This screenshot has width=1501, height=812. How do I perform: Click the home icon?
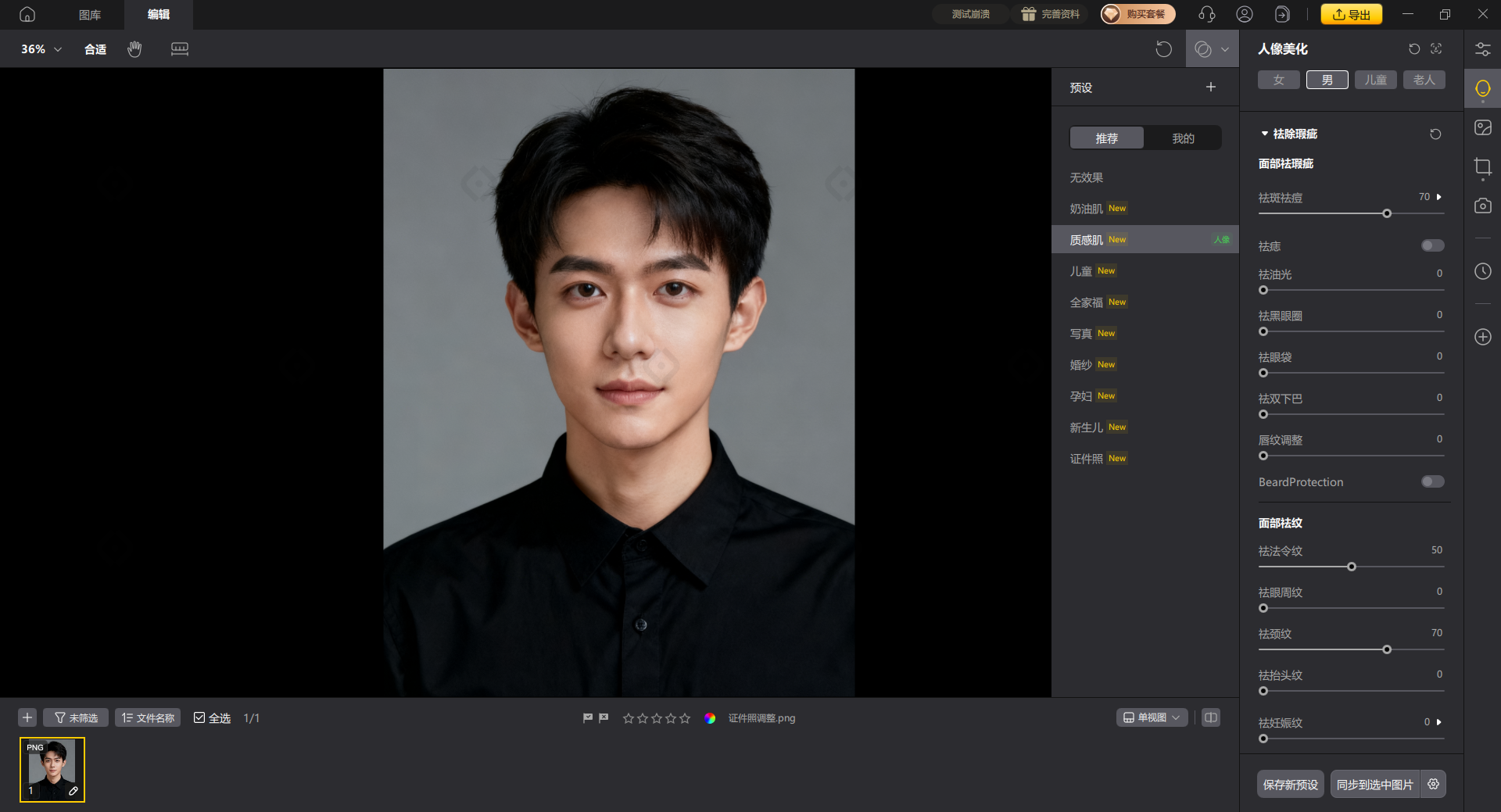coord(27,14)
